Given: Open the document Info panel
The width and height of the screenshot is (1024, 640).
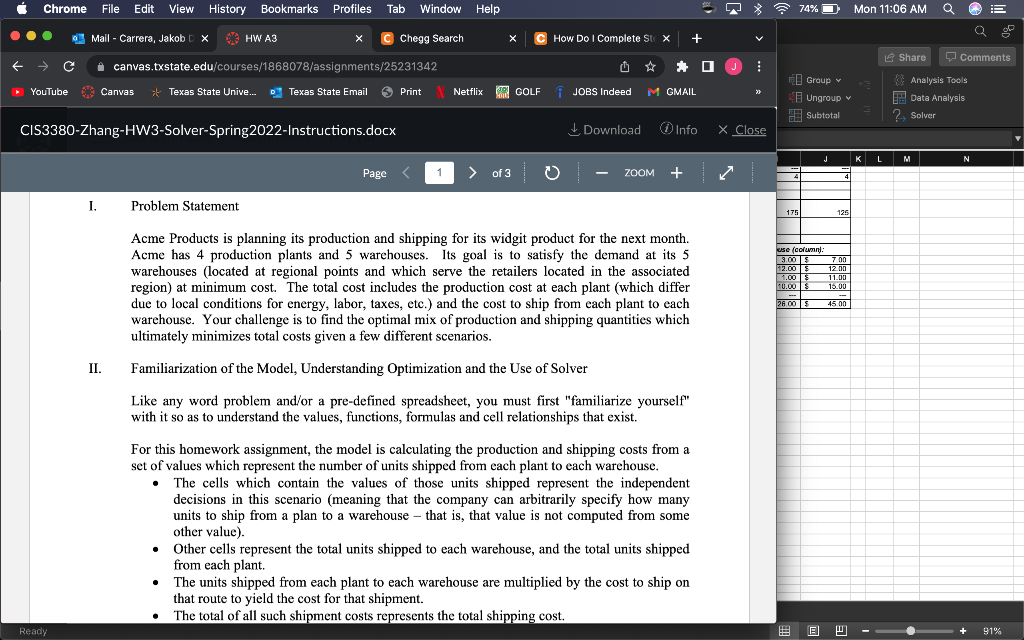Looking at the screenshot, I should (x=679, y=129).
